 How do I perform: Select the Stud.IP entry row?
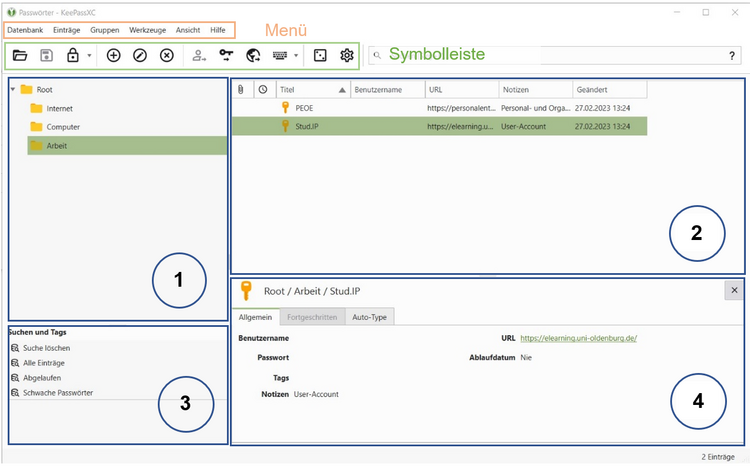(440, 126)
